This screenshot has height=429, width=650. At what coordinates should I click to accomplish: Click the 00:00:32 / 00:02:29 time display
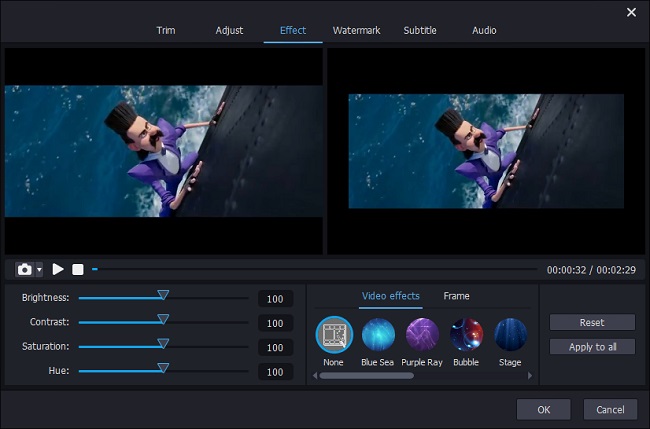[591, 270]
